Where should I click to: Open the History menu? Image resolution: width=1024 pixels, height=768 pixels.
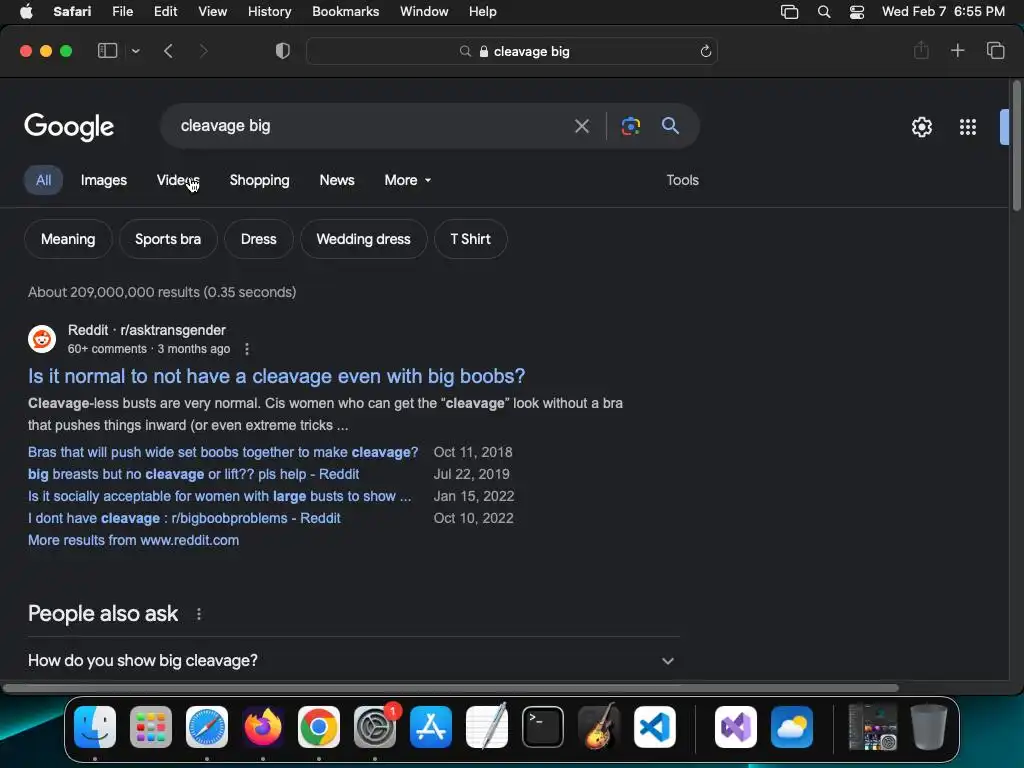click(x=269, y=11)
